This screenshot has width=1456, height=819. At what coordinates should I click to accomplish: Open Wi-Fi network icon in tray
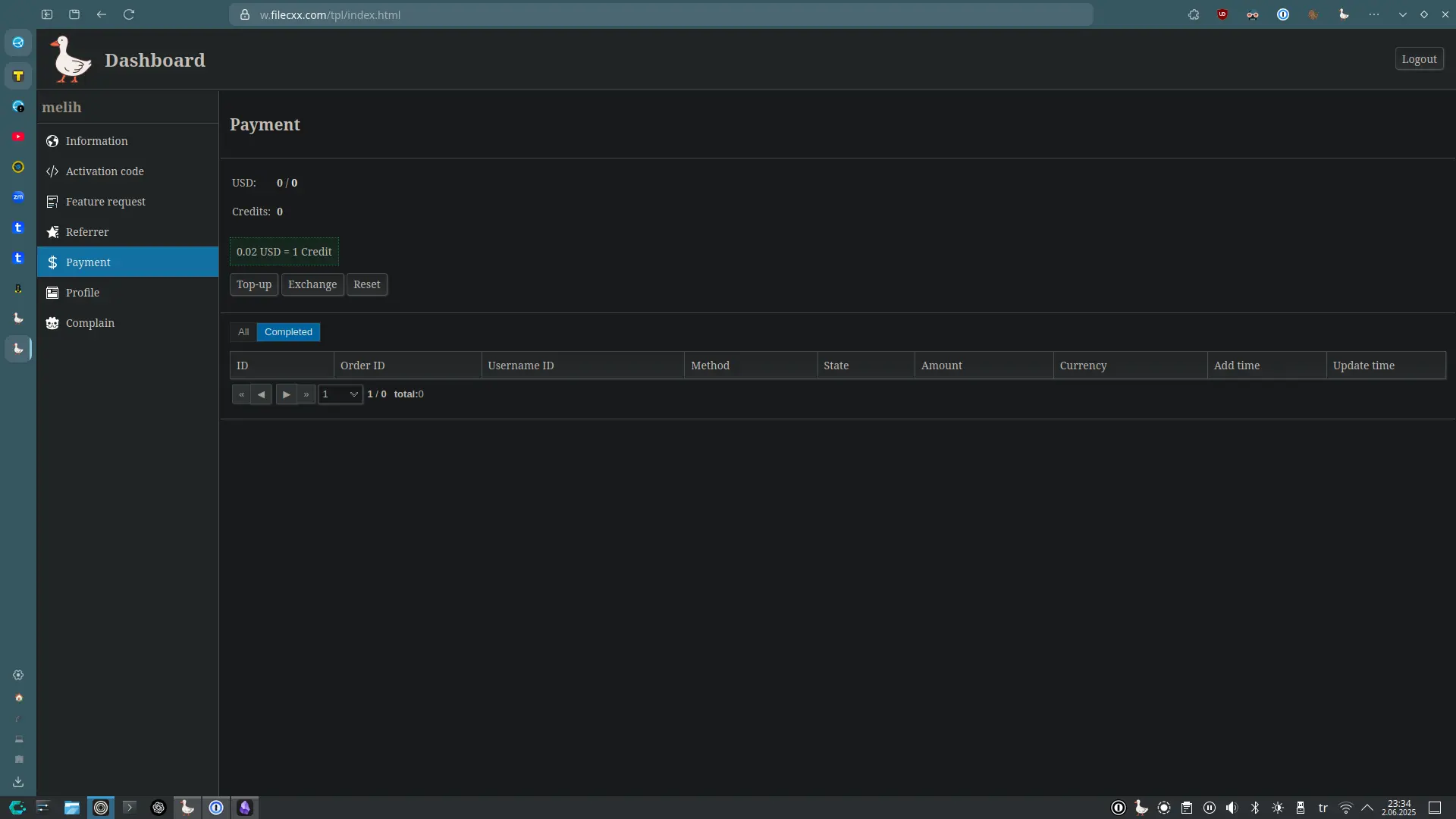point(1346,808)
